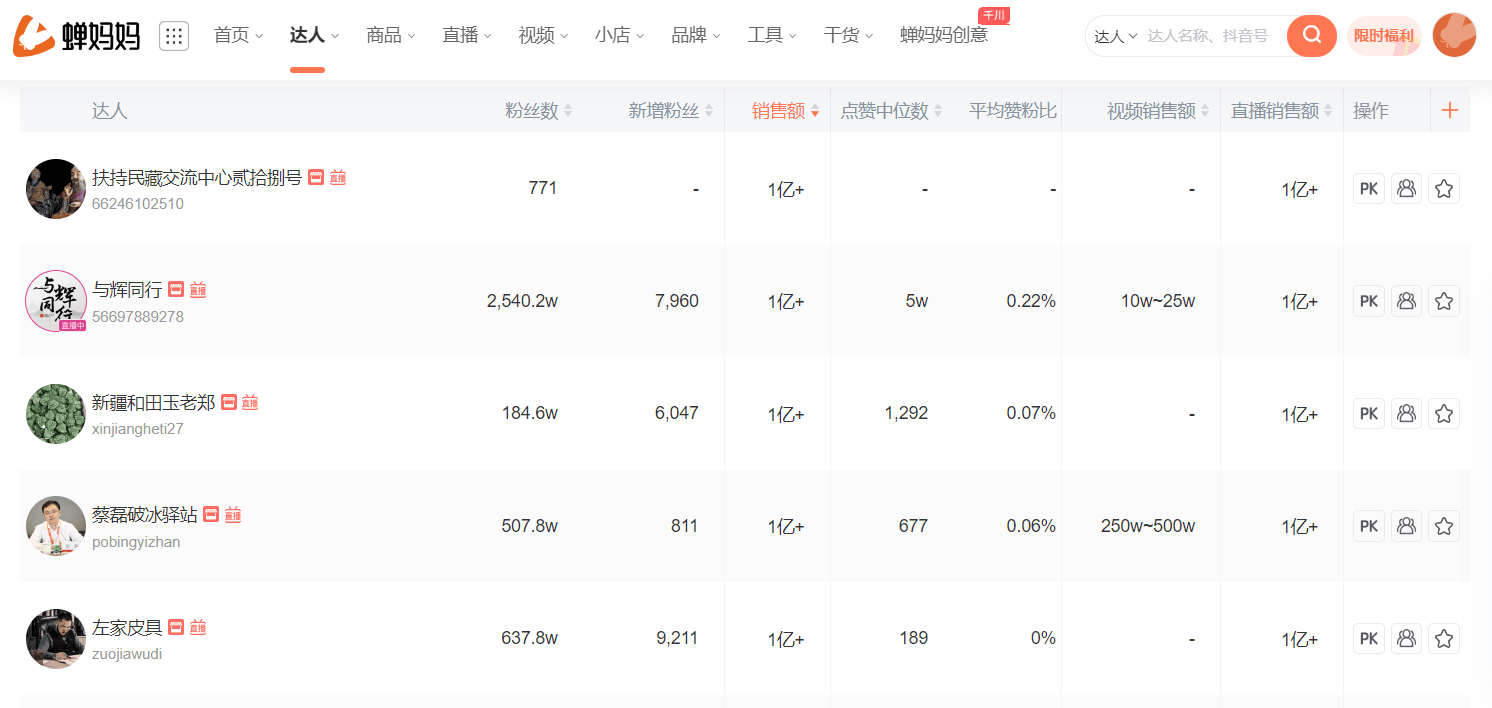
Task: Sort by 新增粉丝 using its sort arrows
Action: click(x=709, y=111)
